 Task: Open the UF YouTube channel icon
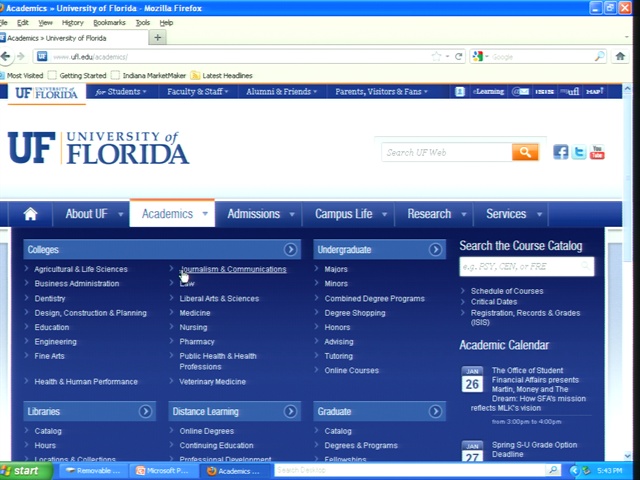pos(597,152)
